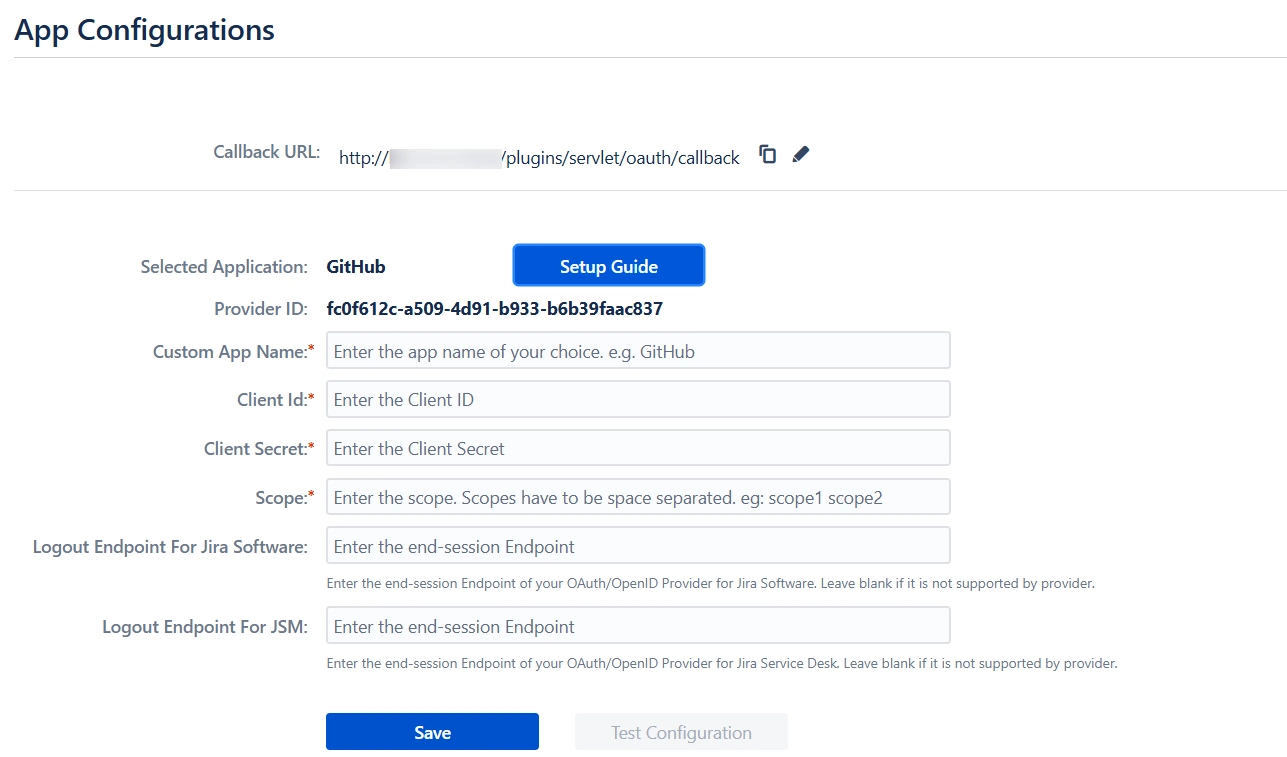Select the Provider ID value text
1287x757 pixels.
coord(495,308)
